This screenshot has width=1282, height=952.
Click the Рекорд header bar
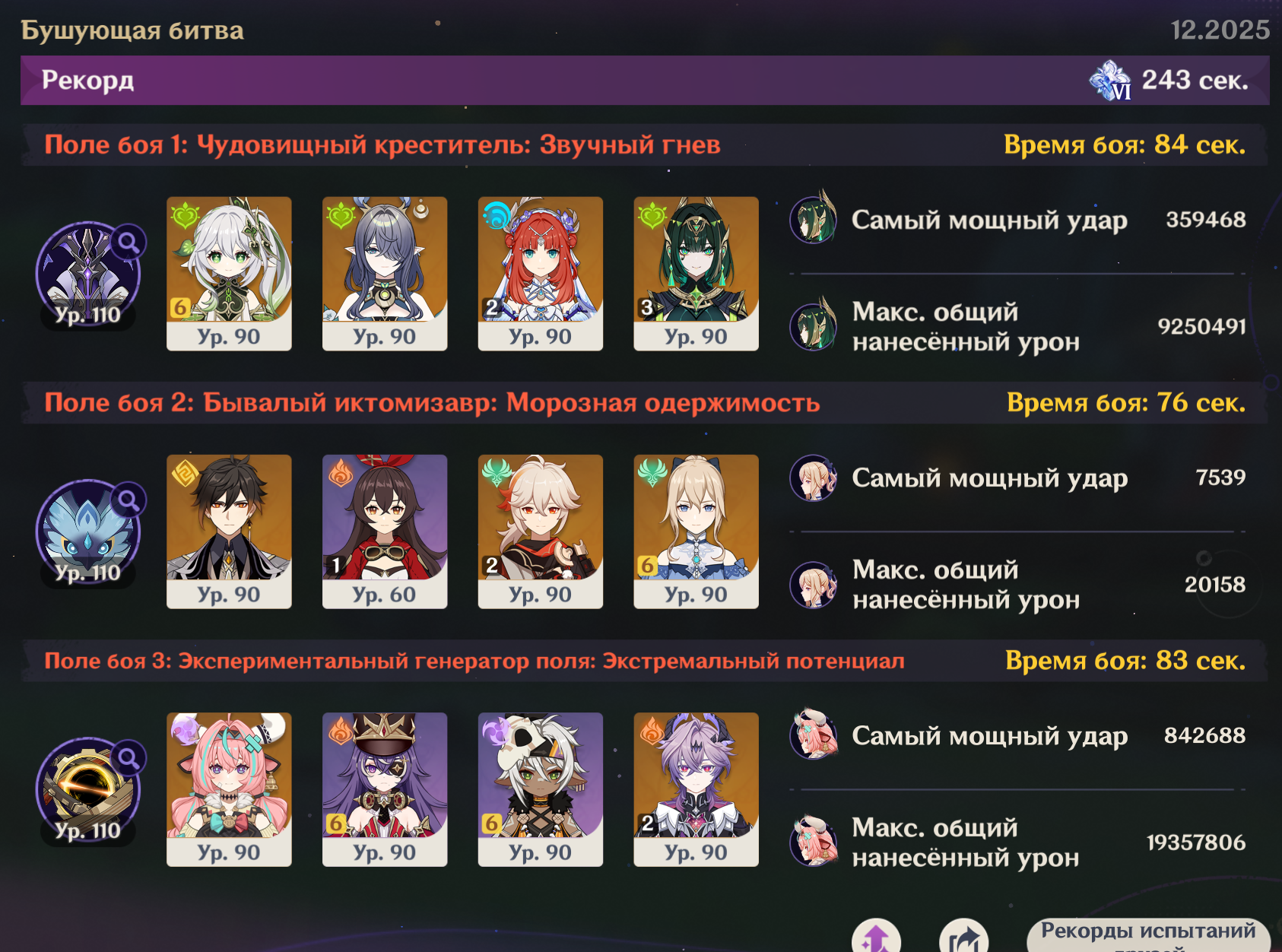645,80
